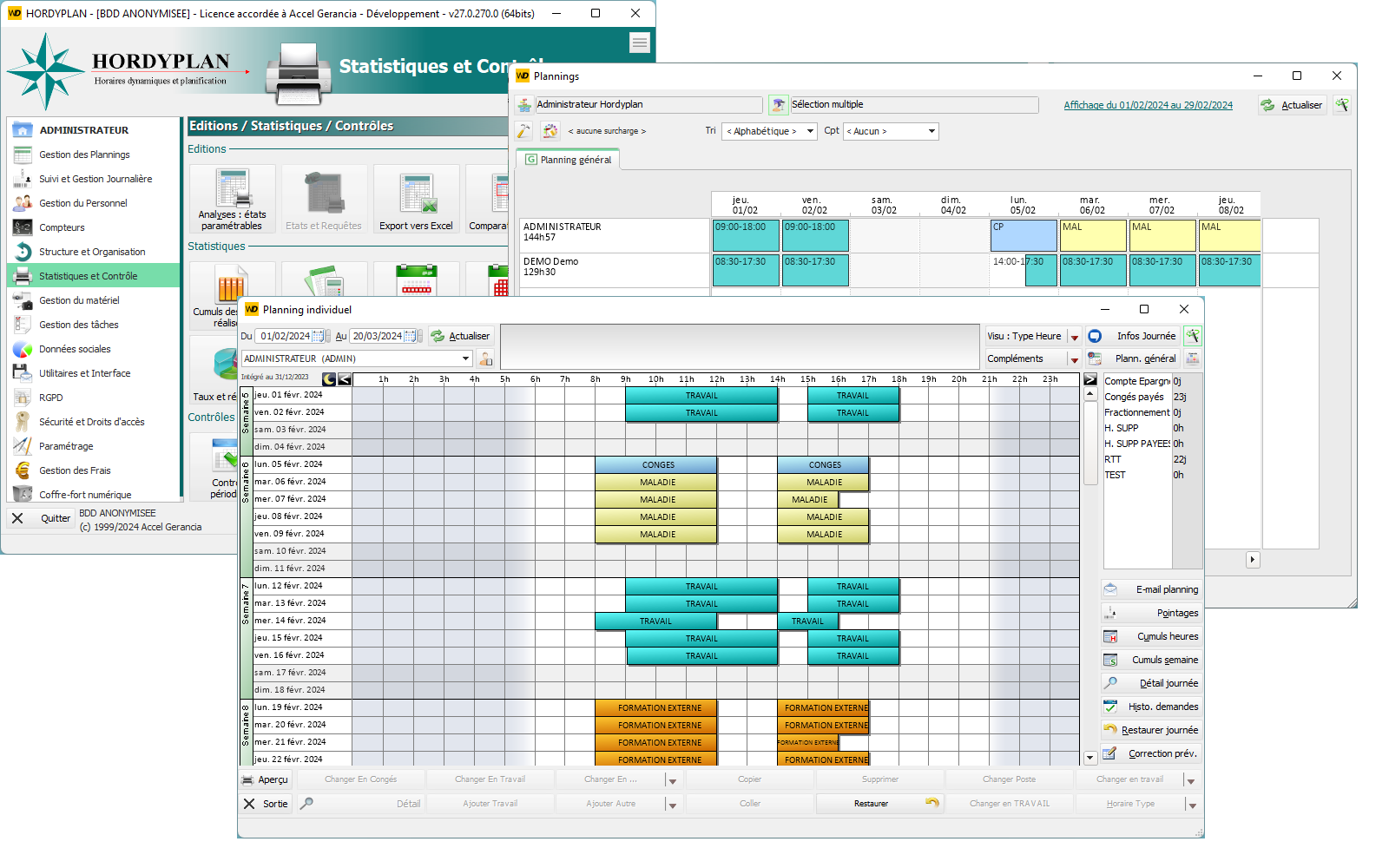
Task: Open the hamburger menu in HORDYPLAN header
Action: point(640,43)
